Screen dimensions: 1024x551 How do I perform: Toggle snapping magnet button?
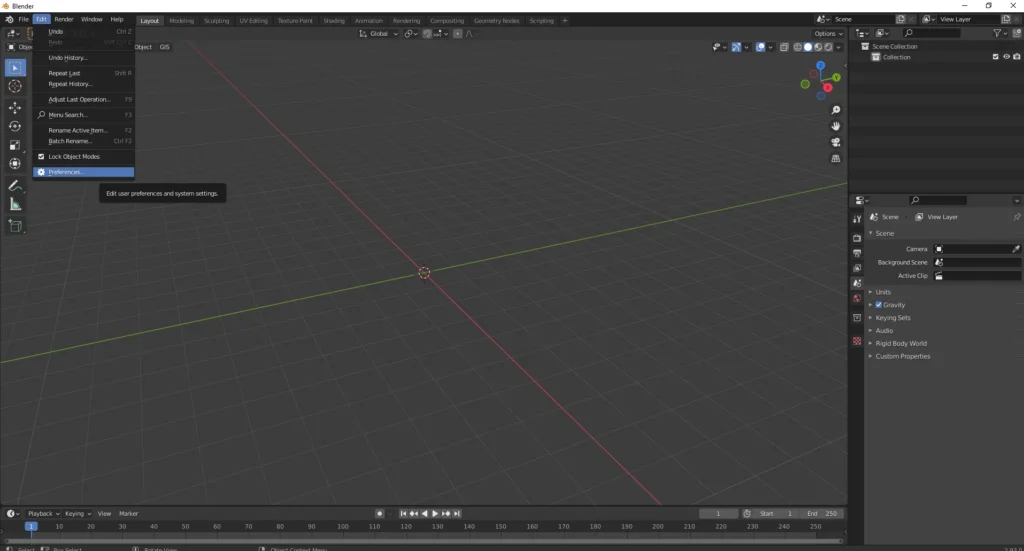pyautogui.click(x=427, y=34)
